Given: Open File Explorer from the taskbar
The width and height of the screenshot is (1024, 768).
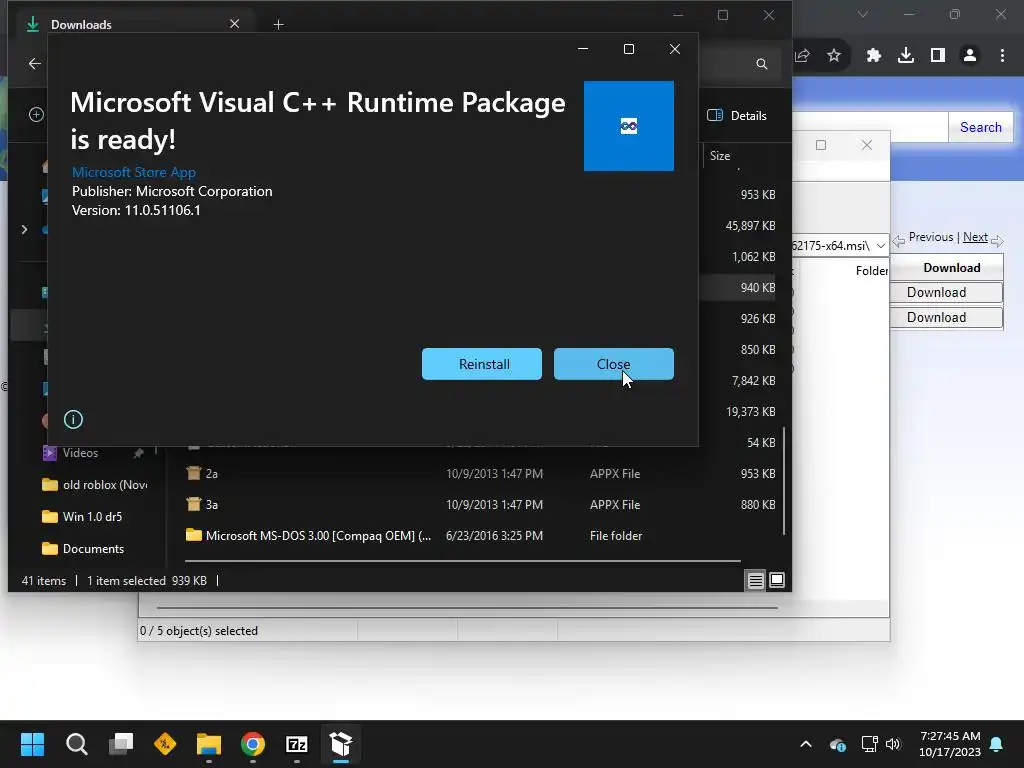Looking at the screenshot, I should (209, 744).
